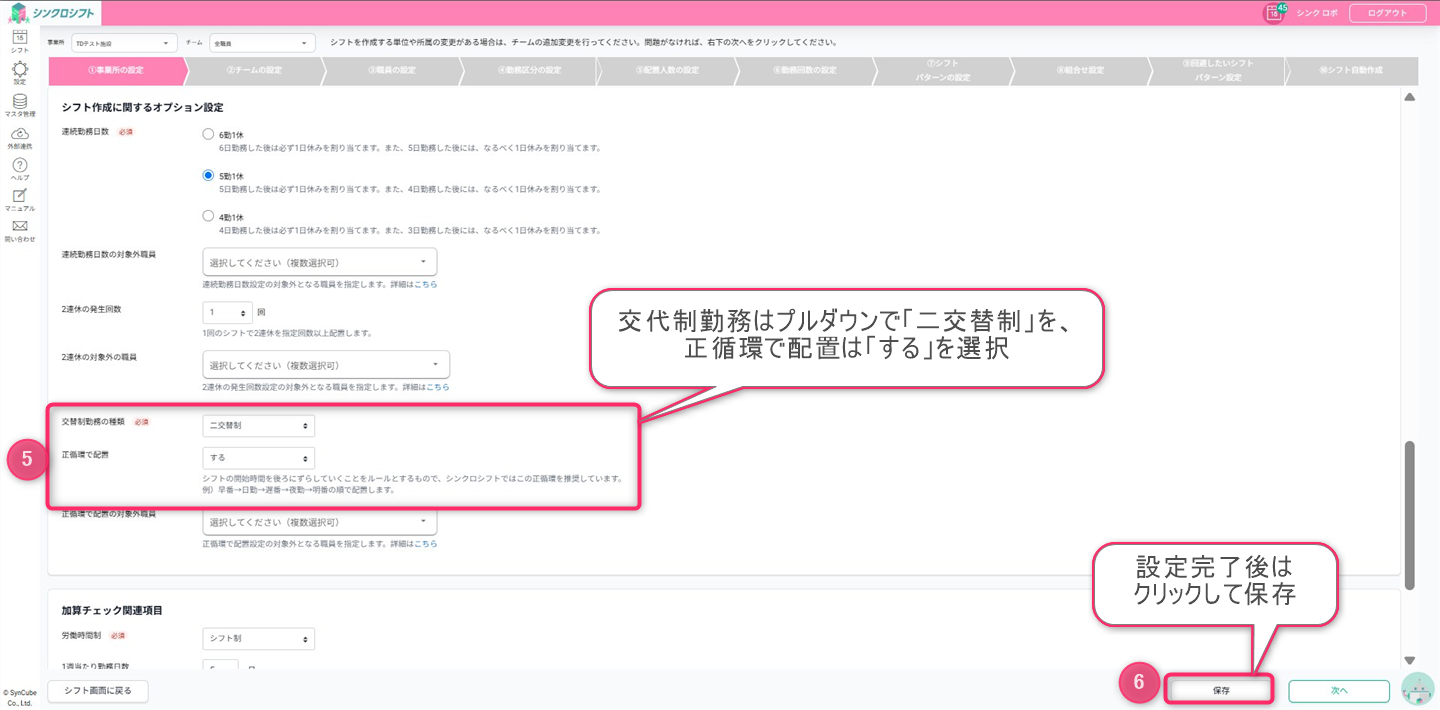
Task: Go to step ④勤務区分の設定 tab
Action: [529, 70]
